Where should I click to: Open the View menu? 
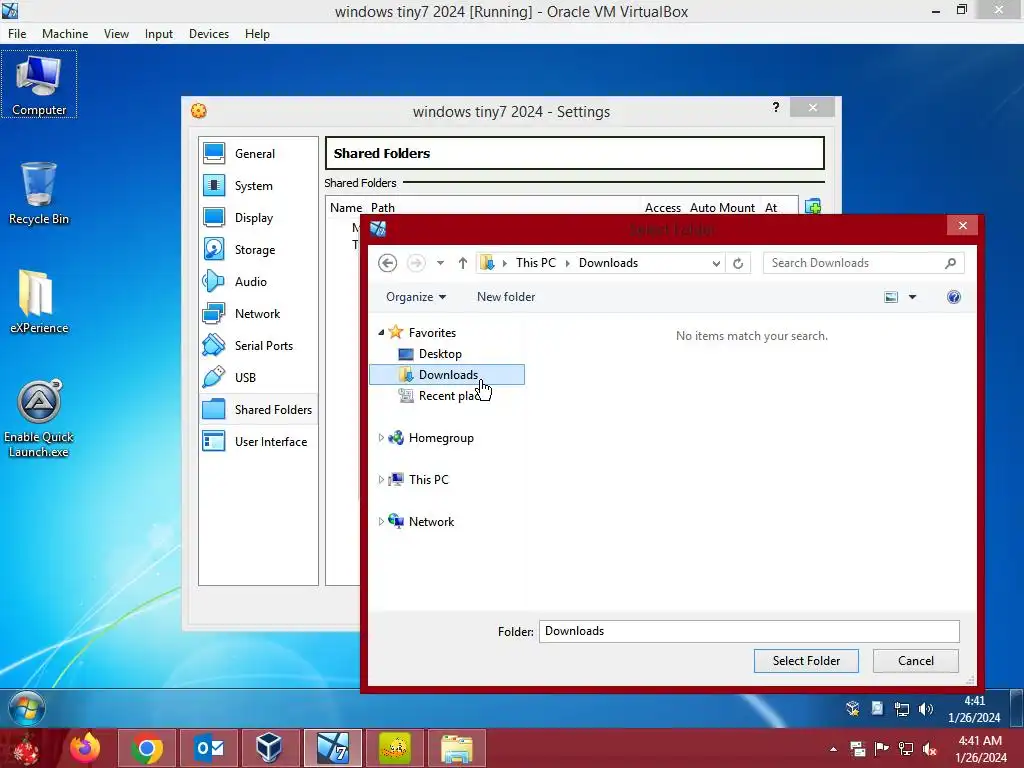pyautogui.click(x=116, y=34)
